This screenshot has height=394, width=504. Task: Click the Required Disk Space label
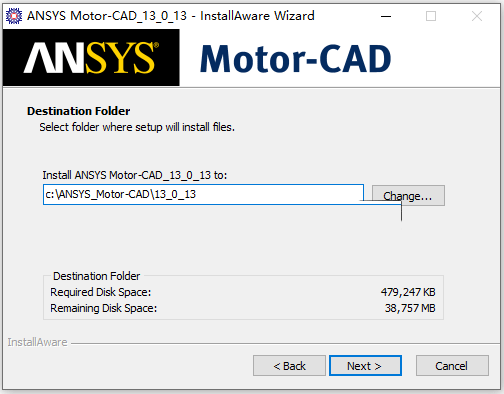101,292
